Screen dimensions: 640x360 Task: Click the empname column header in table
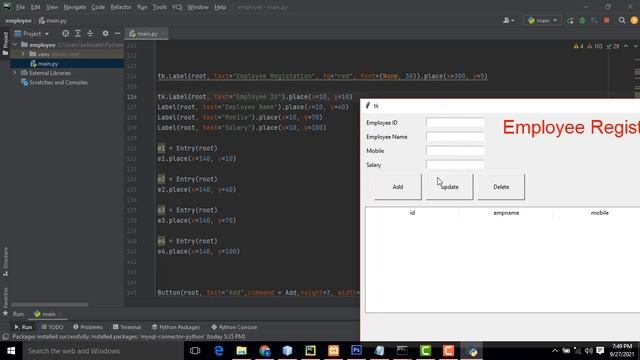click(x=506, y=213)
